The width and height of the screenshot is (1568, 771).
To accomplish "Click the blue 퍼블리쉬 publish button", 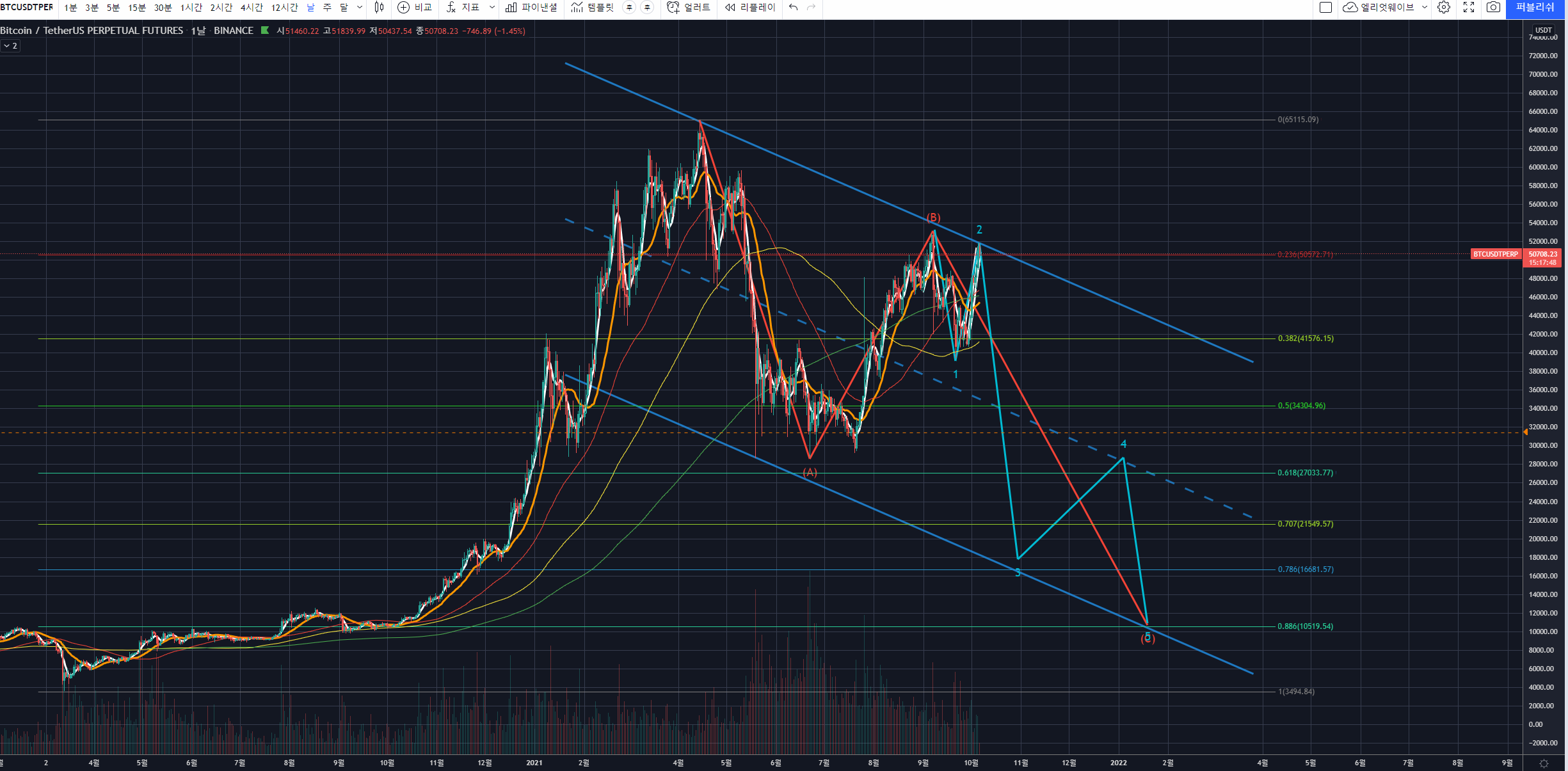I will click(x=1535, y=8).
